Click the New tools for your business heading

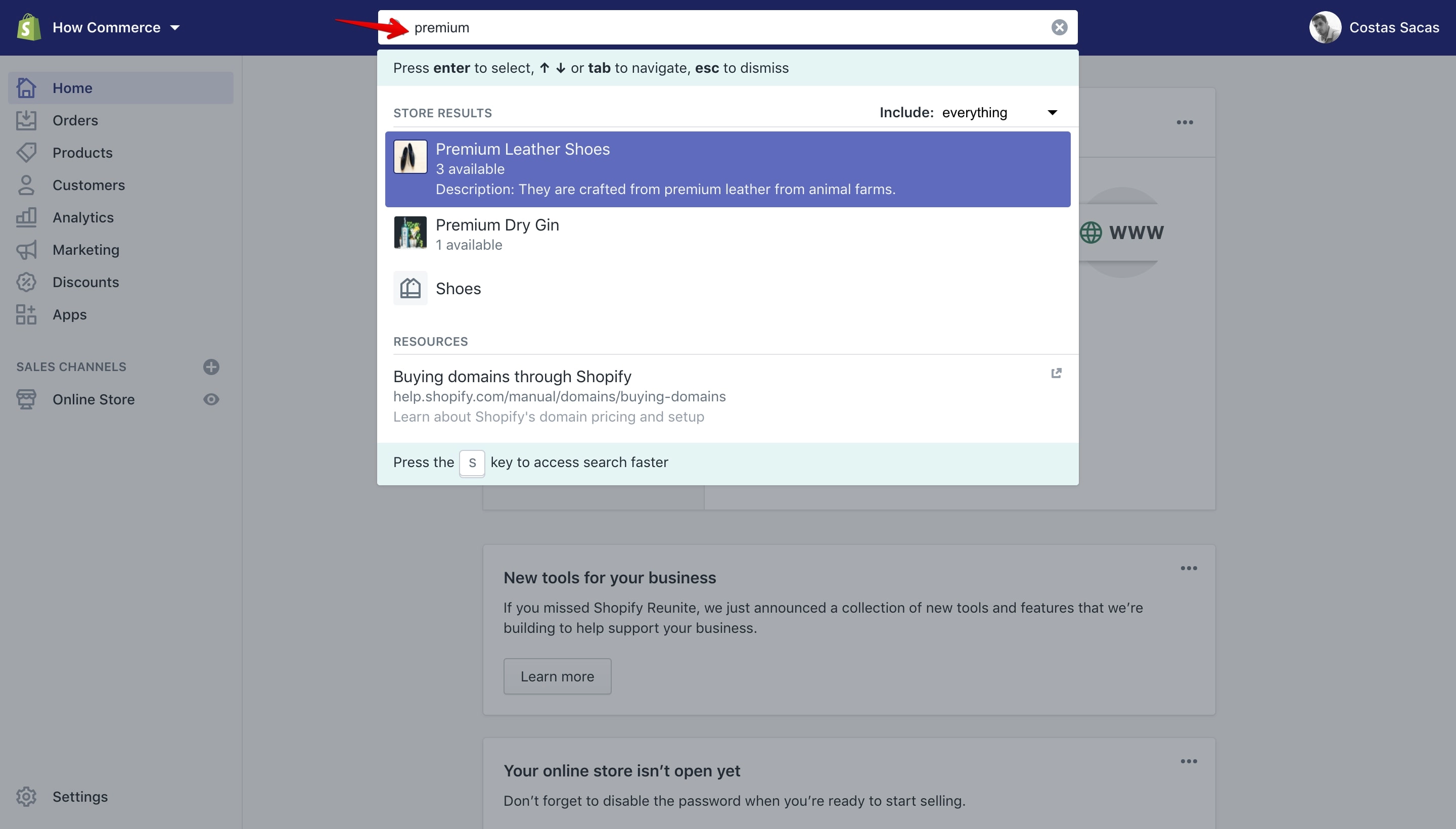pyautogui.click(x=609, y=577)
